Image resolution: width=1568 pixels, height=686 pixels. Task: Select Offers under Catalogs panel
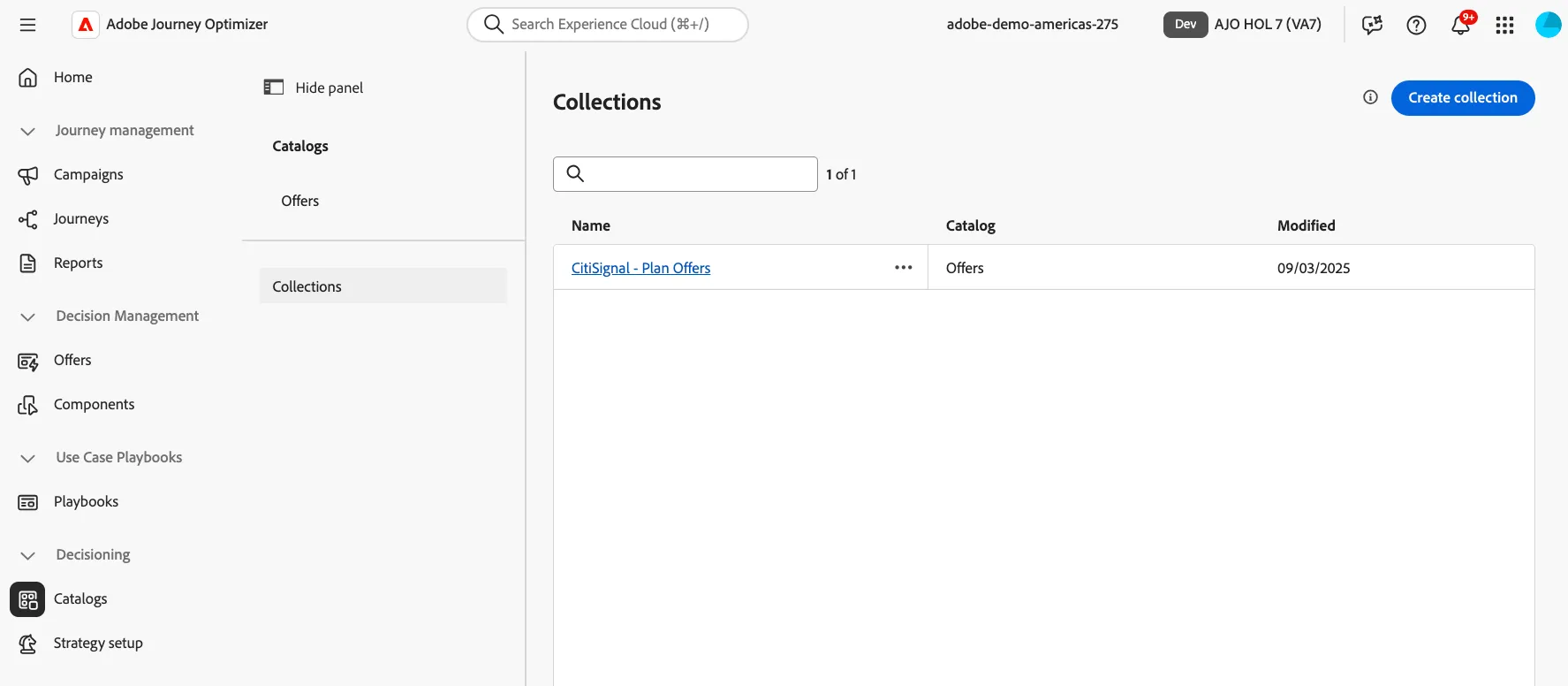300,201
